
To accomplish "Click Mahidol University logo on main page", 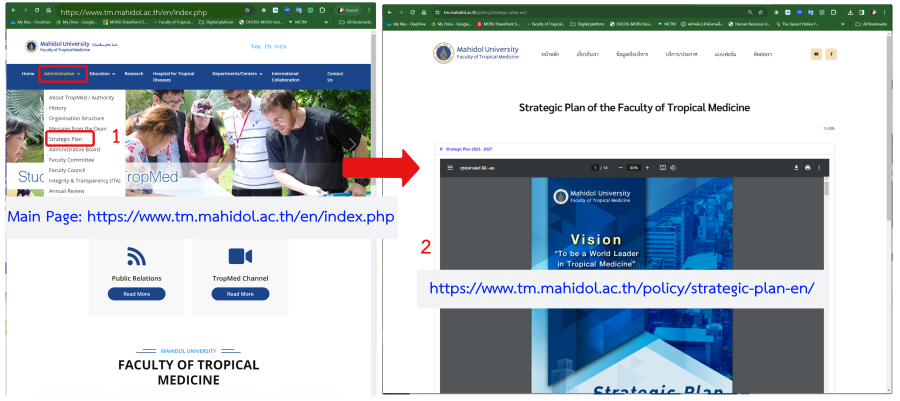I will coord(57,46).
